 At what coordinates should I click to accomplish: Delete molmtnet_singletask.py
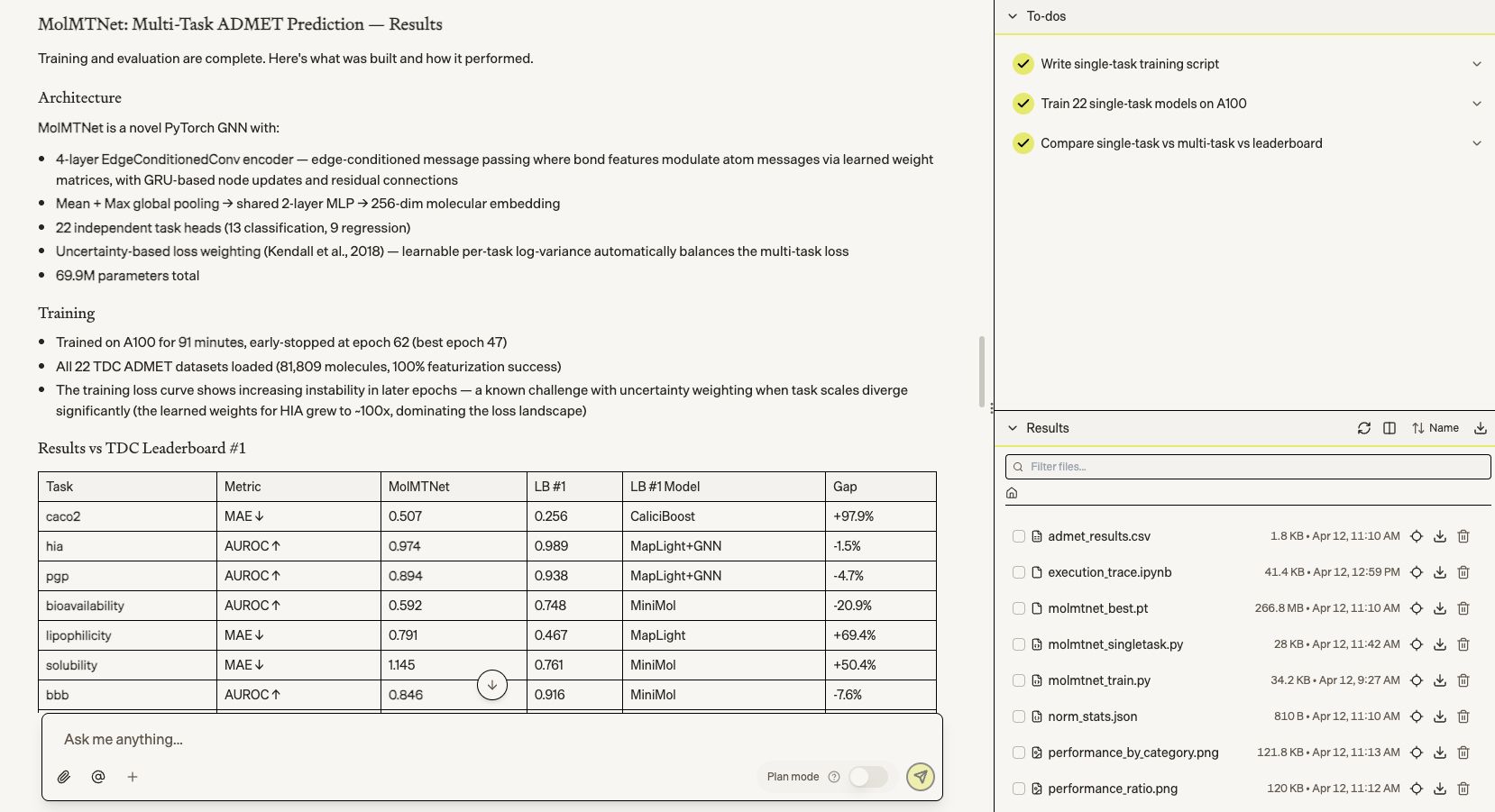click(1463, 644)
